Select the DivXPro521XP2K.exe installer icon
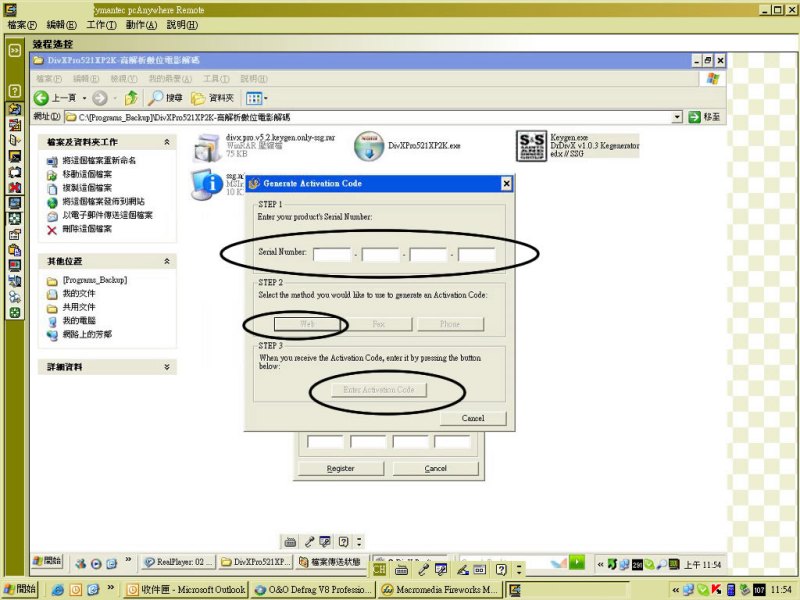 pos(368,146)
